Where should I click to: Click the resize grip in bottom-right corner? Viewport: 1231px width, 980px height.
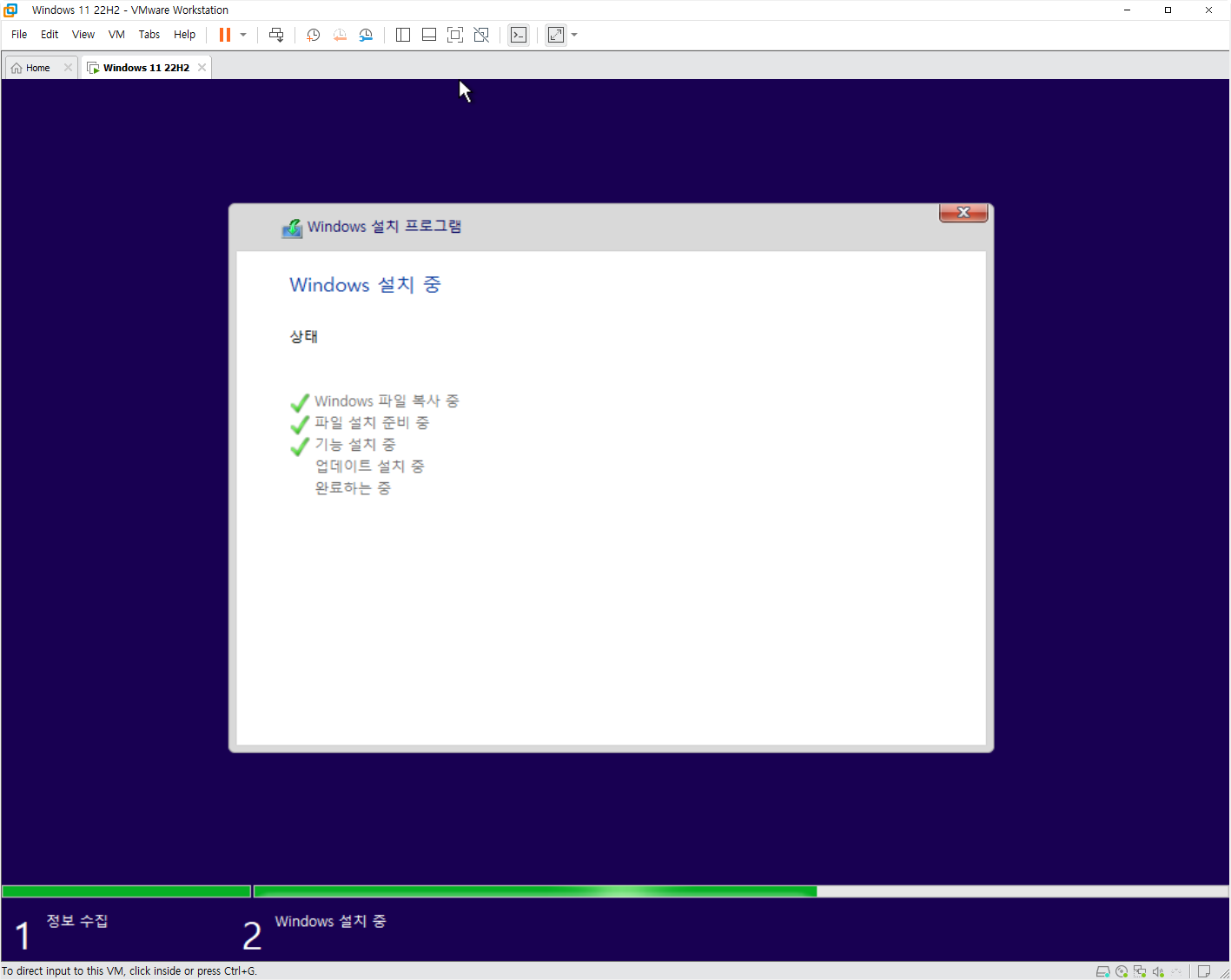point(1224,973)
